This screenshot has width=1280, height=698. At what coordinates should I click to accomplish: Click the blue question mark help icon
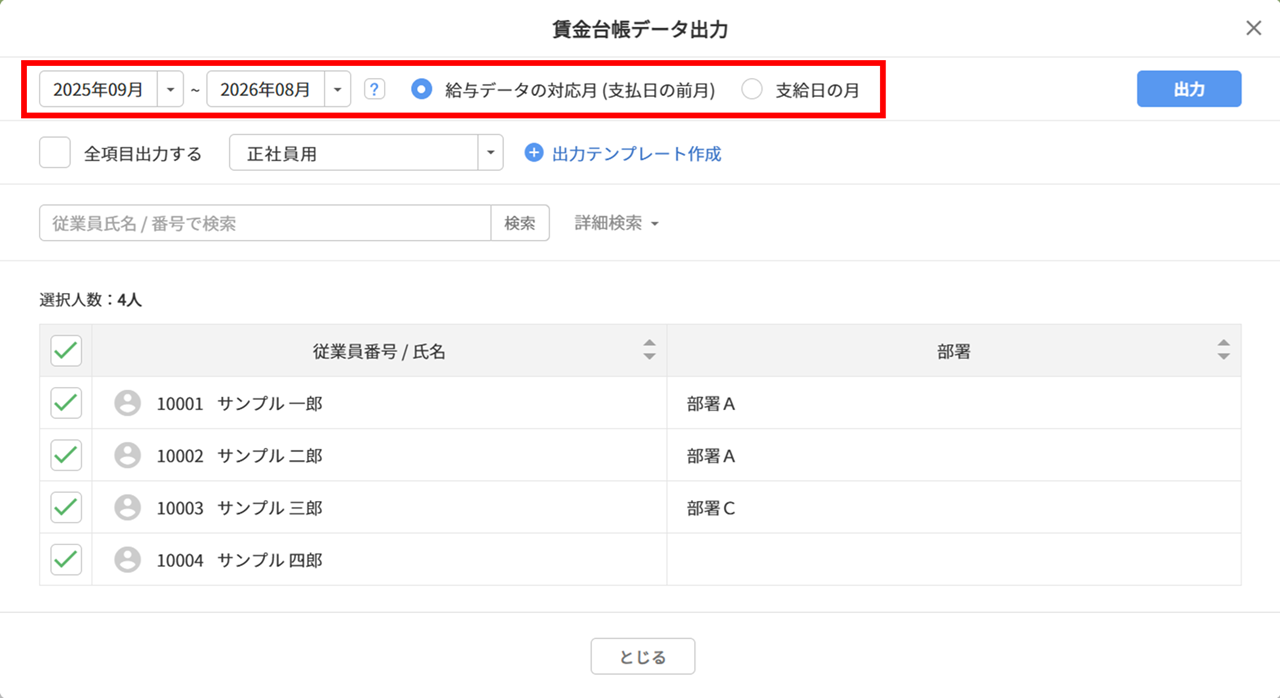[375, 89]
